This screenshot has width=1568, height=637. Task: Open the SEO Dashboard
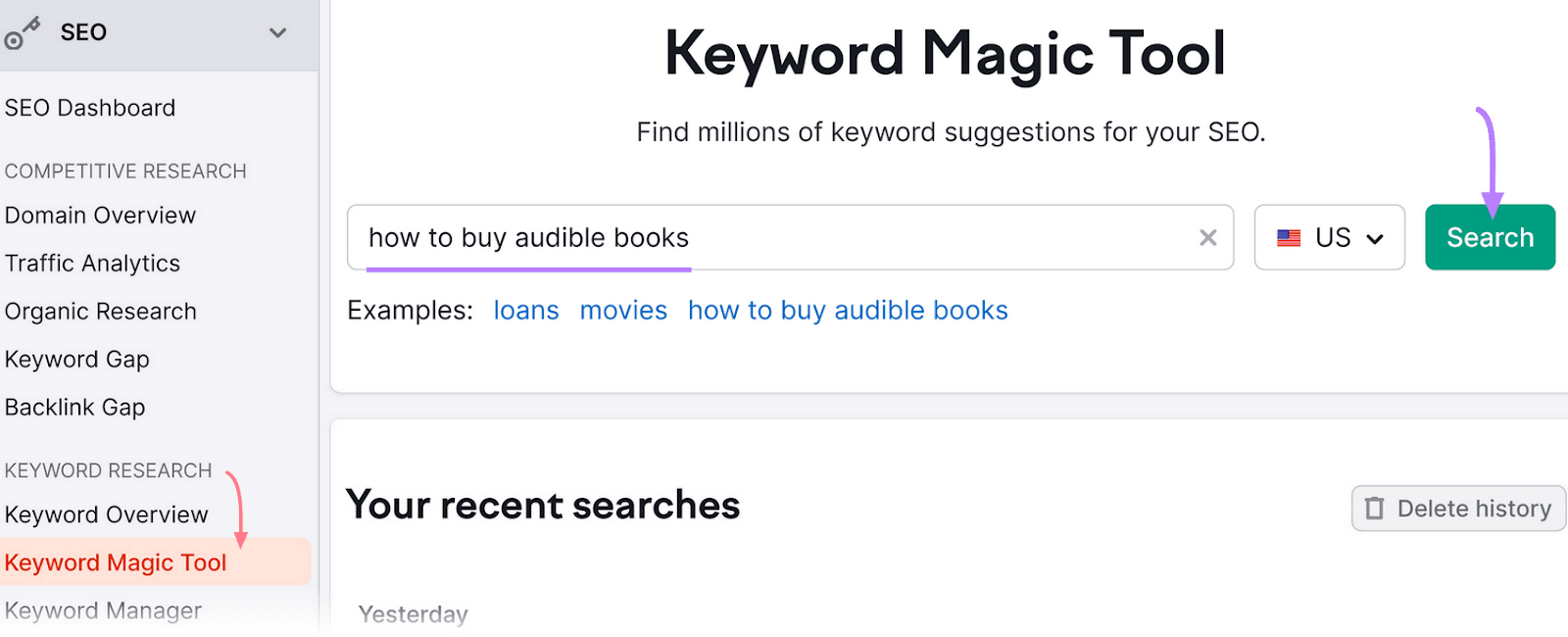pos(90,107)
